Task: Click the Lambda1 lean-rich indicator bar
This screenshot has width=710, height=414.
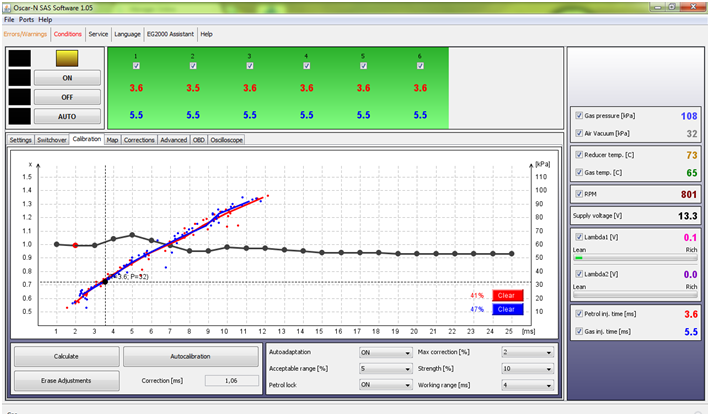Action: click(635, 258)
